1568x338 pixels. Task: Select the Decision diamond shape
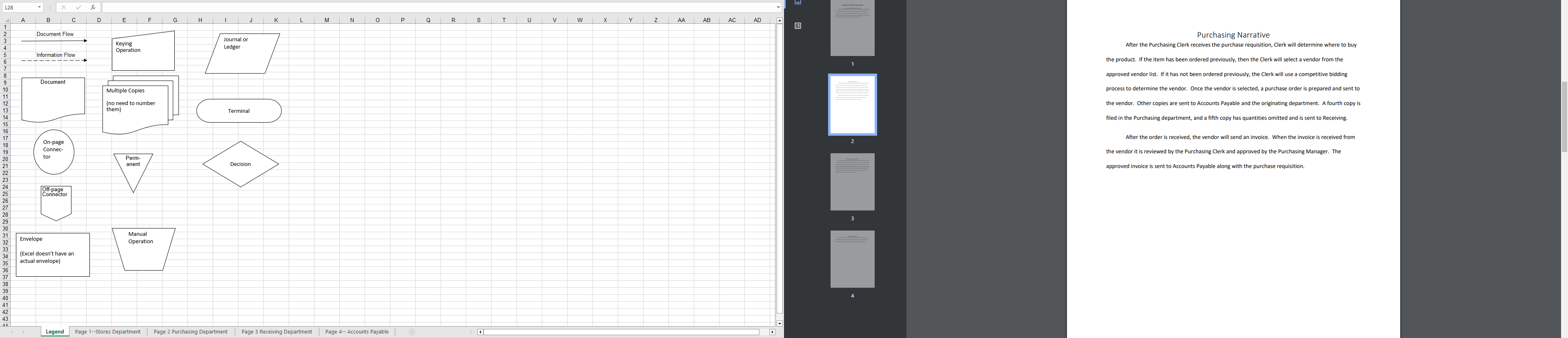point(241,164)
